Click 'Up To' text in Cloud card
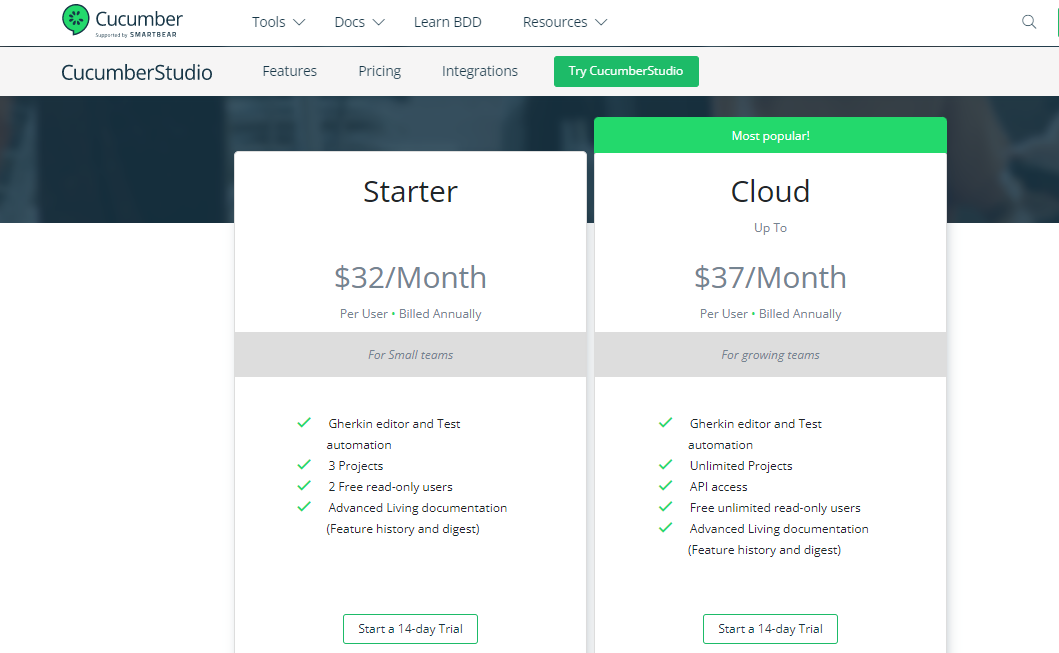 (x=771, y=228)
